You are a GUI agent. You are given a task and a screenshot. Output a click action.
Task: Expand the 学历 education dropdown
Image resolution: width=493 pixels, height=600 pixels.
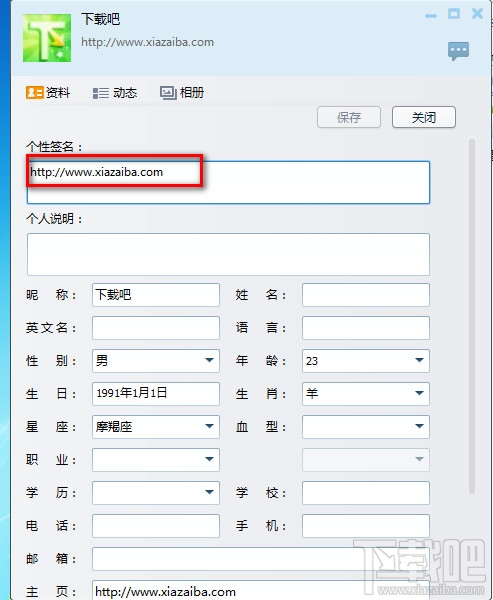click(209, 492)
